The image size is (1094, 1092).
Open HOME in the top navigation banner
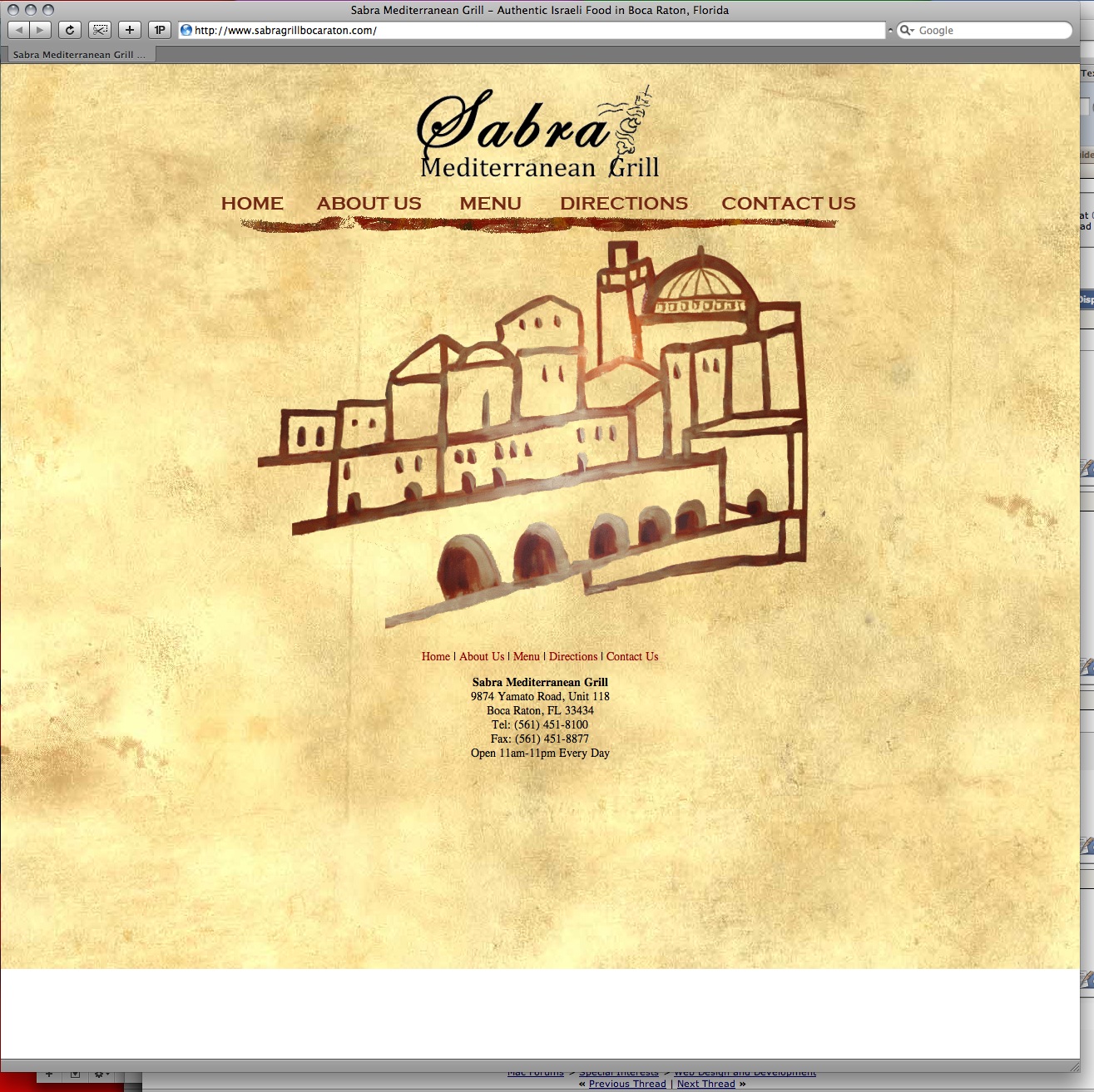coord(252,203)
